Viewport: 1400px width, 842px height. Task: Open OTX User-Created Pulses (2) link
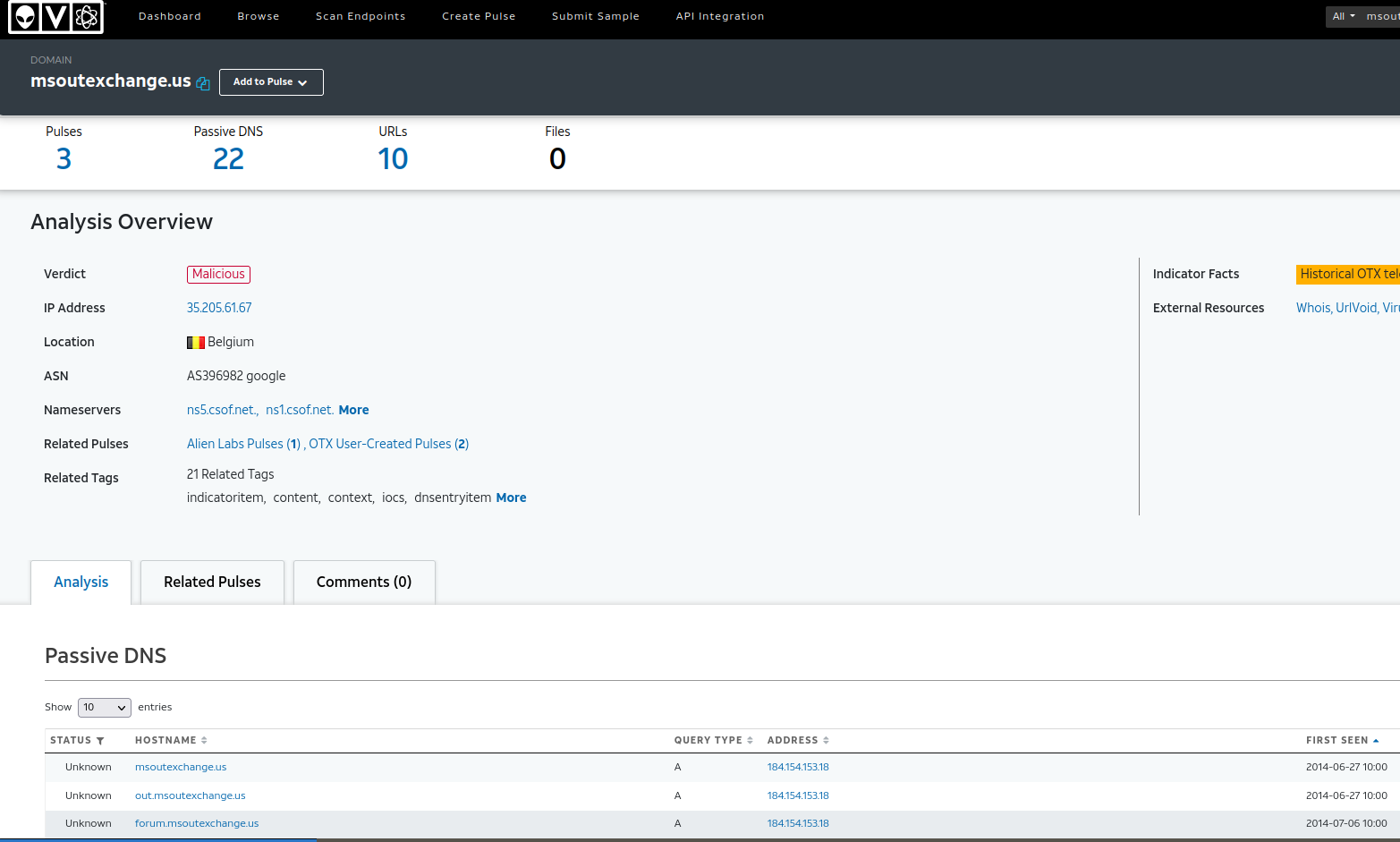tap(389, 444)
